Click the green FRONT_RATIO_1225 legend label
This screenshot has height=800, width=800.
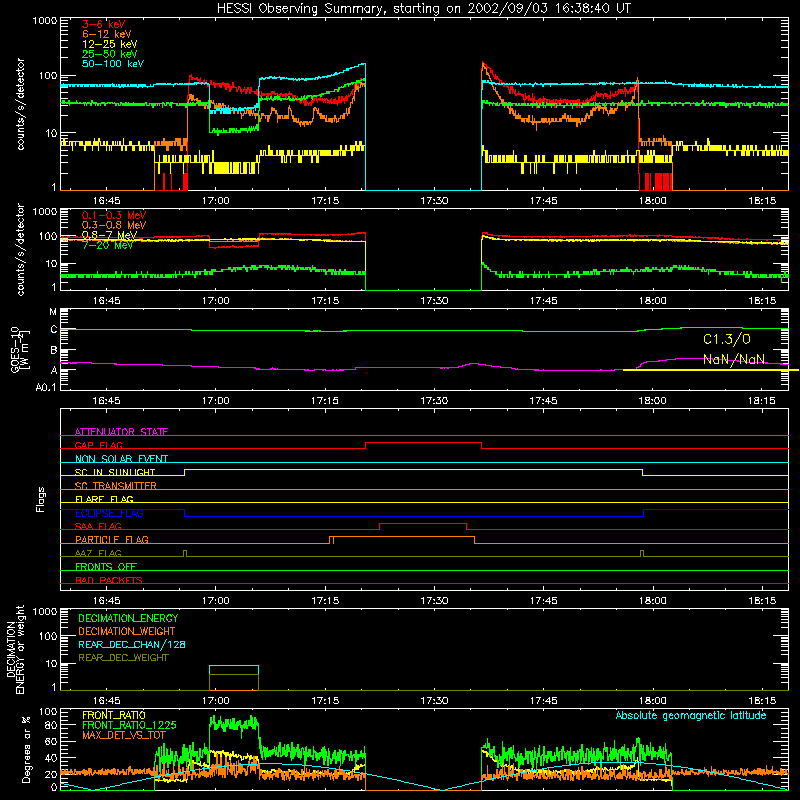pyautogui.click(x=129, y=725)
